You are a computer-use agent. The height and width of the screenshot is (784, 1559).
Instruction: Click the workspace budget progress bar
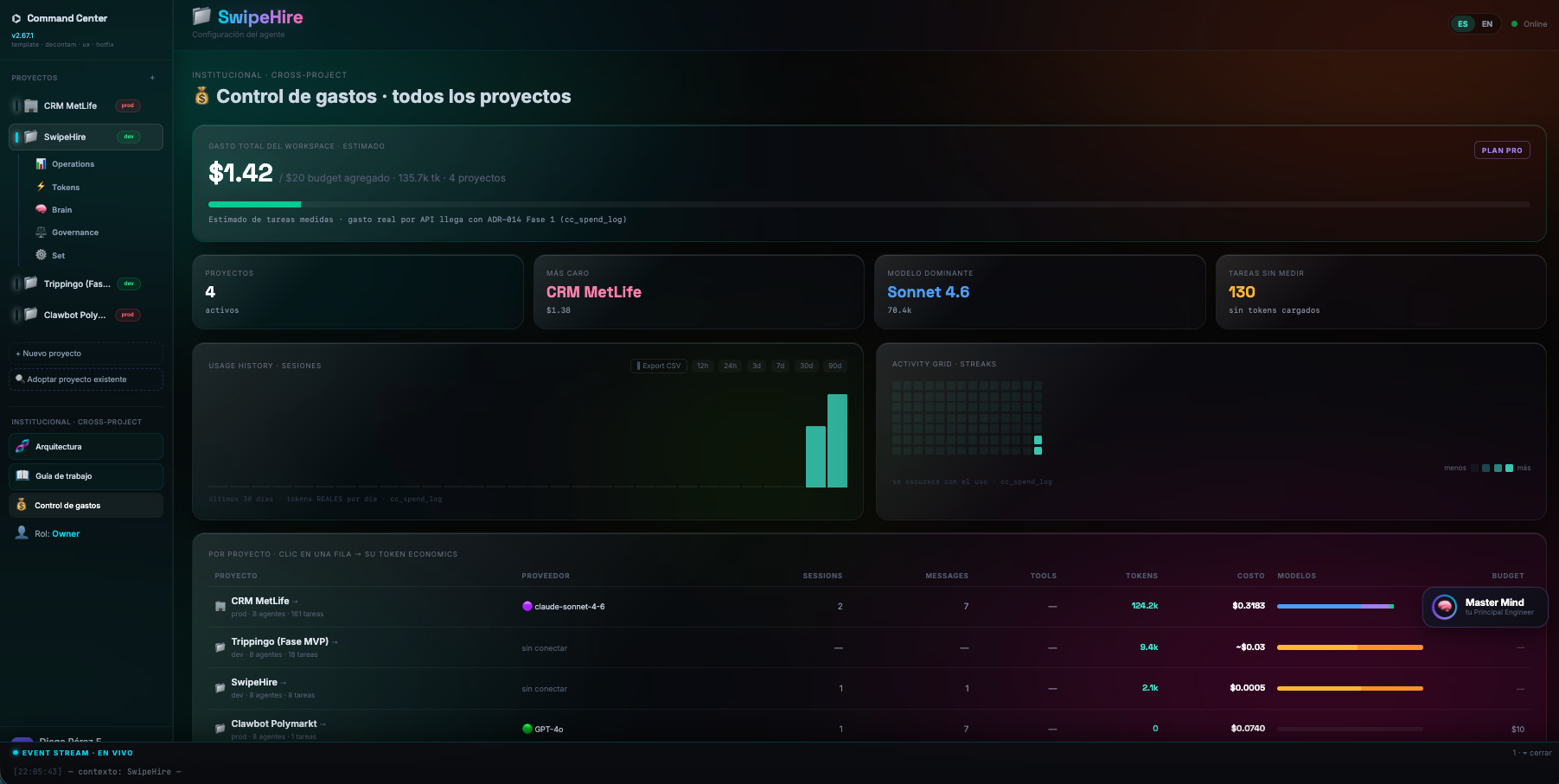pos(869,204)
